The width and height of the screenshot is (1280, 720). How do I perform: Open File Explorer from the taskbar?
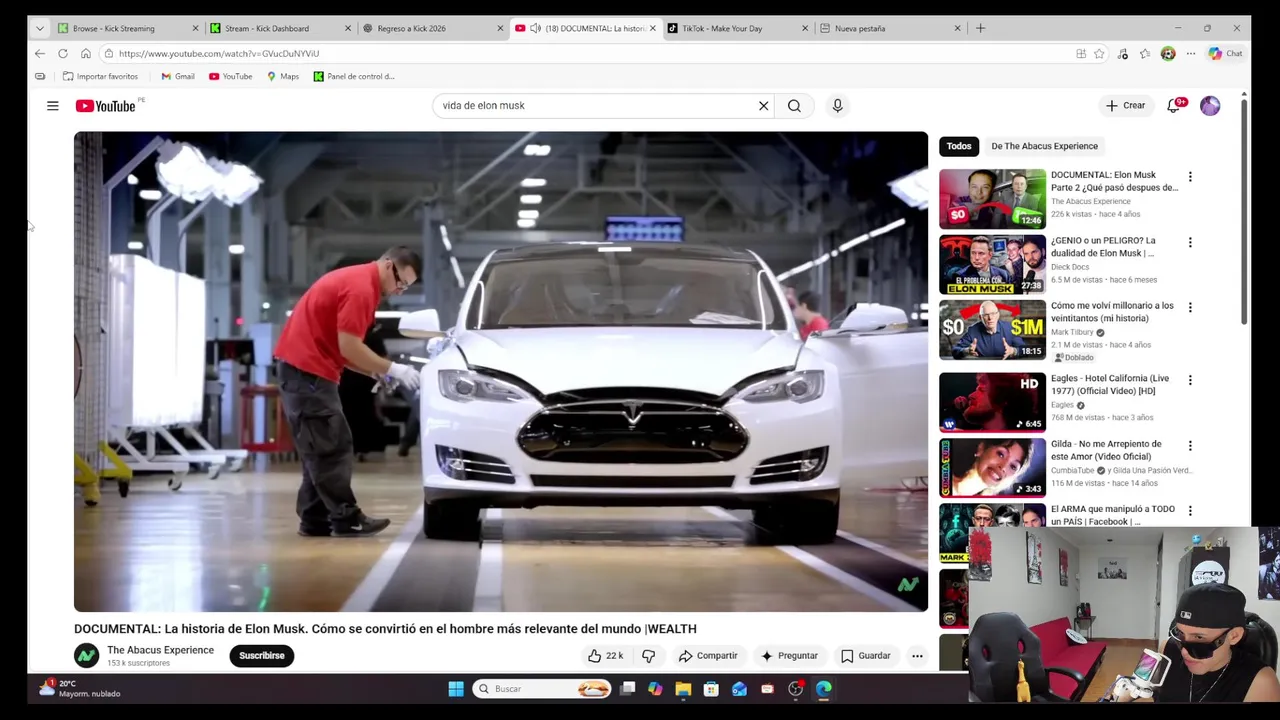tap(683, 688)
